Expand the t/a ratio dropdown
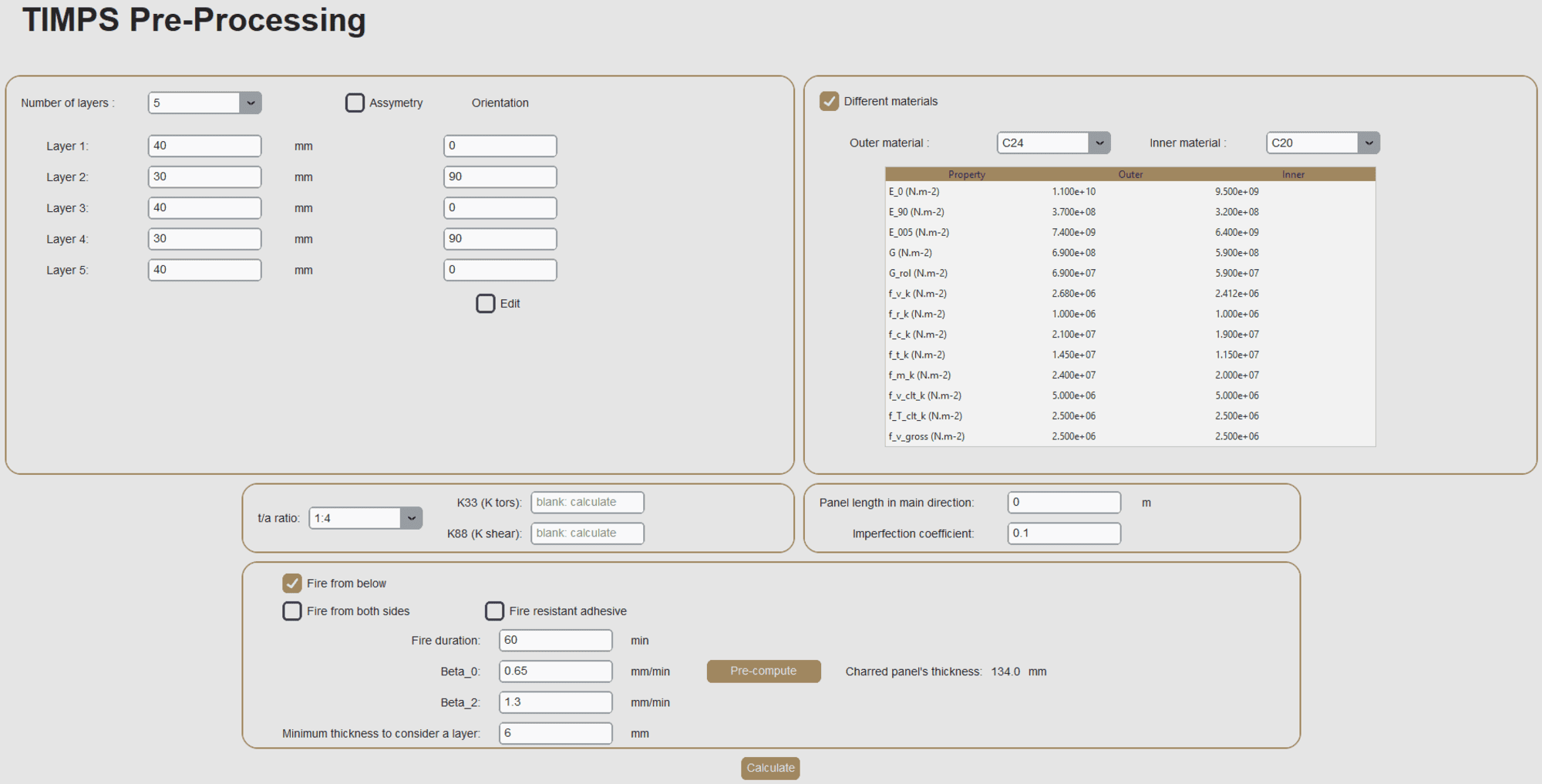Screen dimensions: 1542x784 point(365,518)
